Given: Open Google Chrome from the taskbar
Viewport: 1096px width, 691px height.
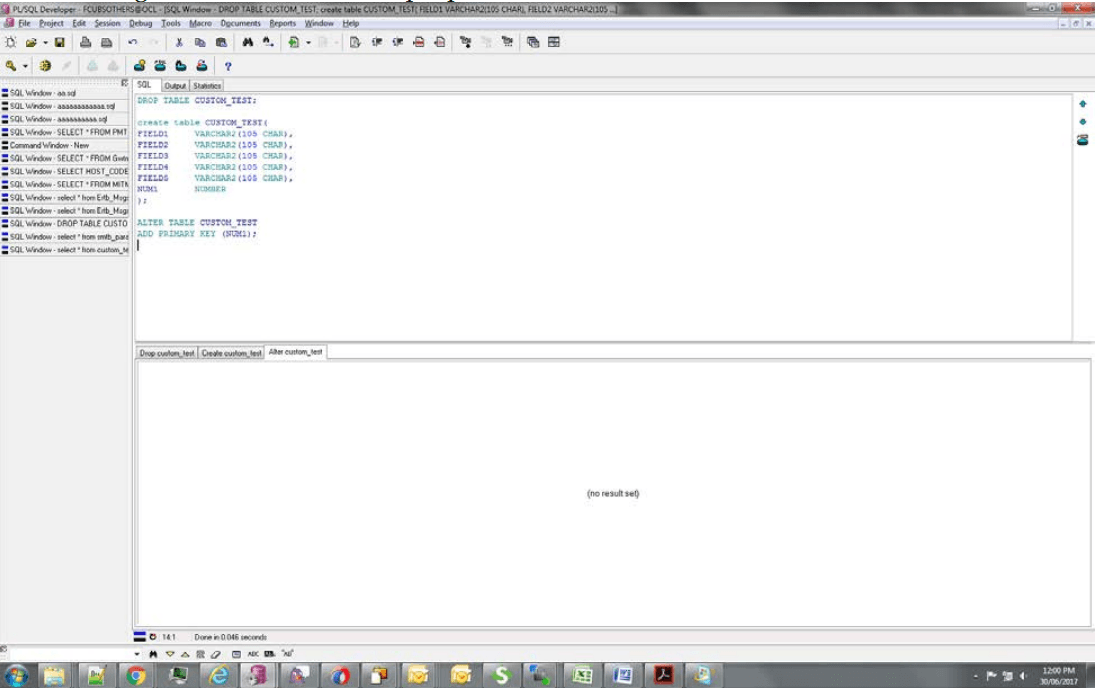Looking at the screenshot, I should [136, 676].
